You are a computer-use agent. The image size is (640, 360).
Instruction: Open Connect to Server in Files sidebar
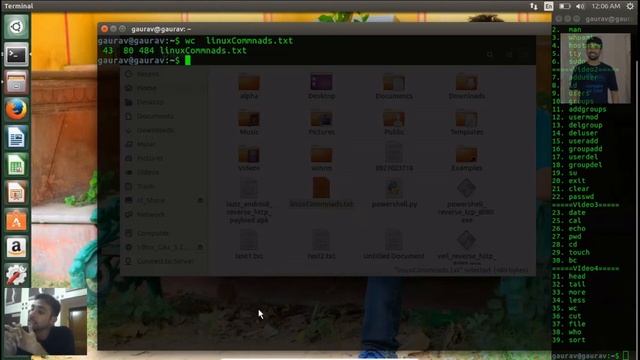click(165, 261)
